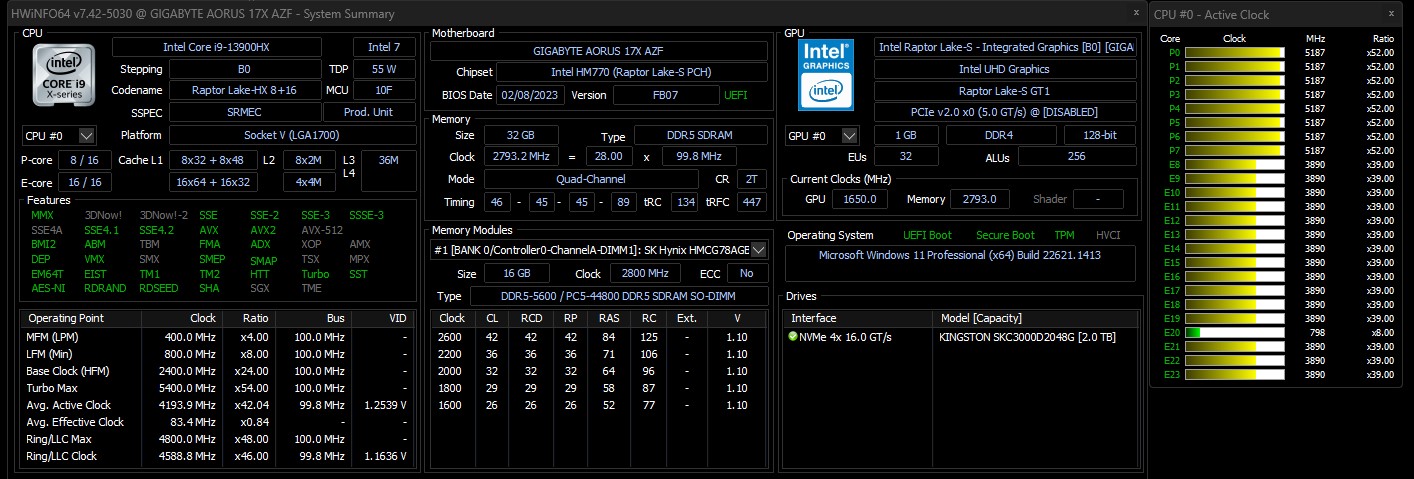Click the AES-NI feature label
This screenshot has width=1414, height=479.
coord(47,288)
